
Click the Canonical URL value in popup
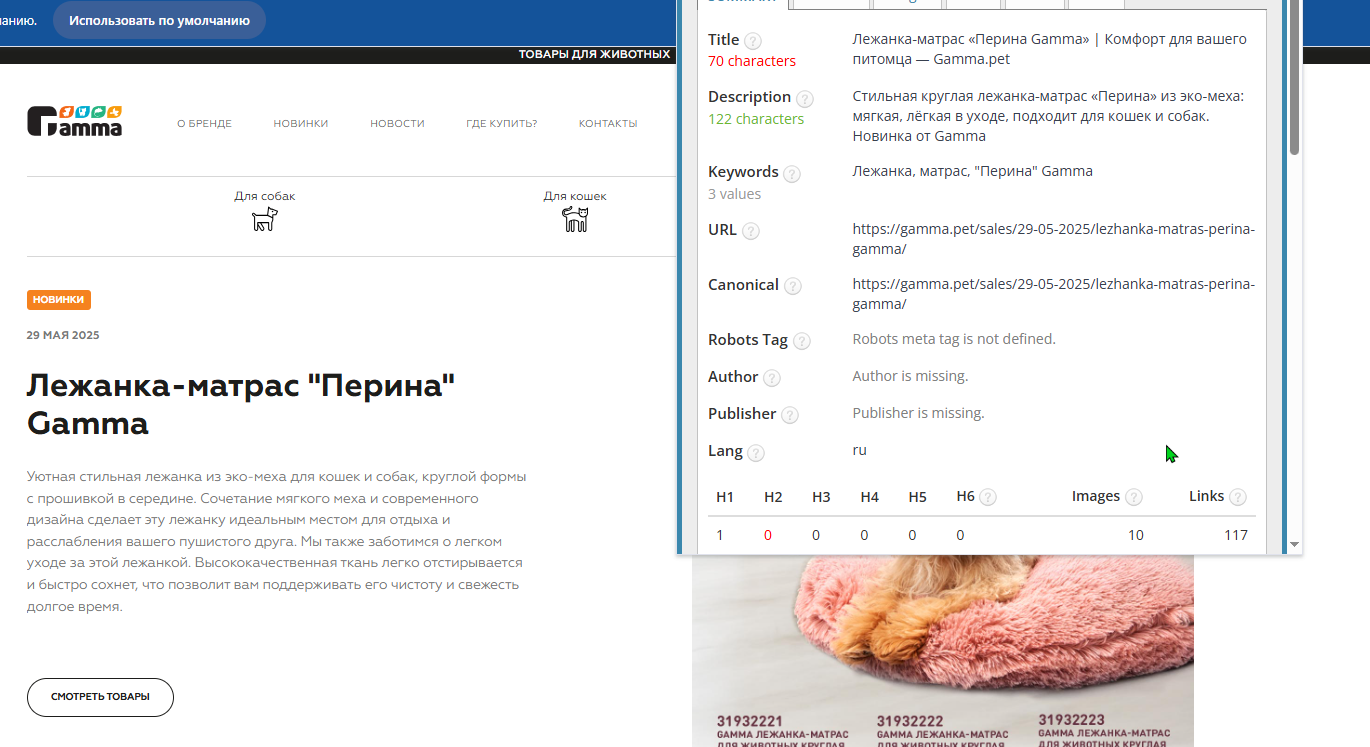1054,294
